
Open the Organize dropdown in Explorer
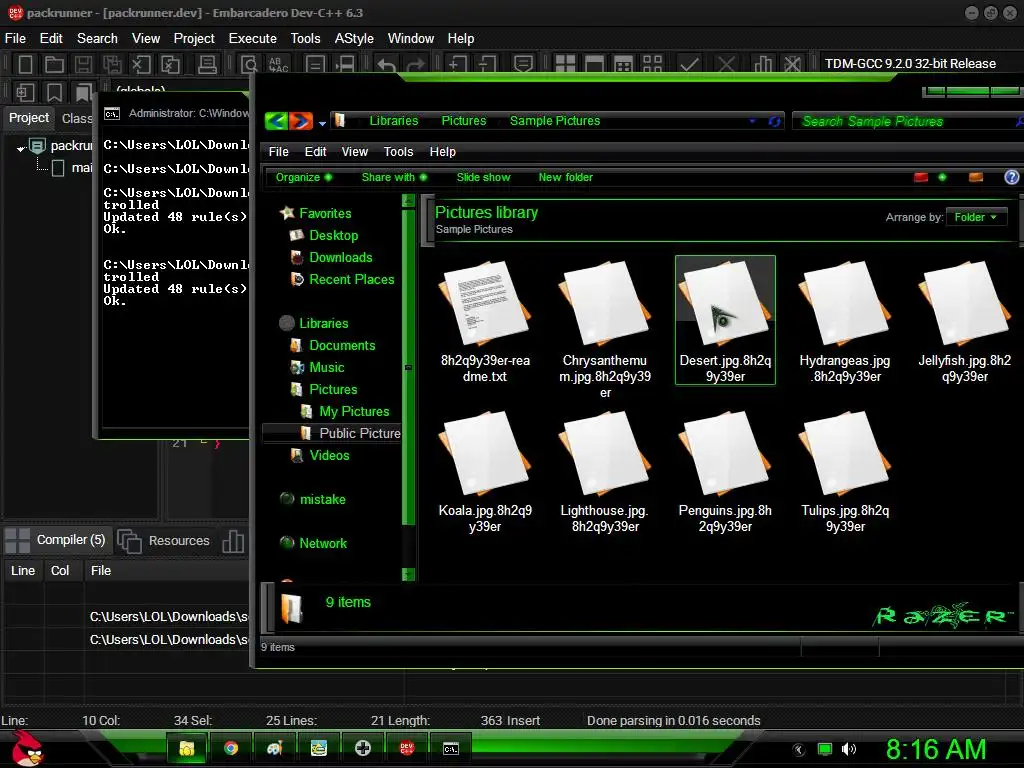click(304, 177)
